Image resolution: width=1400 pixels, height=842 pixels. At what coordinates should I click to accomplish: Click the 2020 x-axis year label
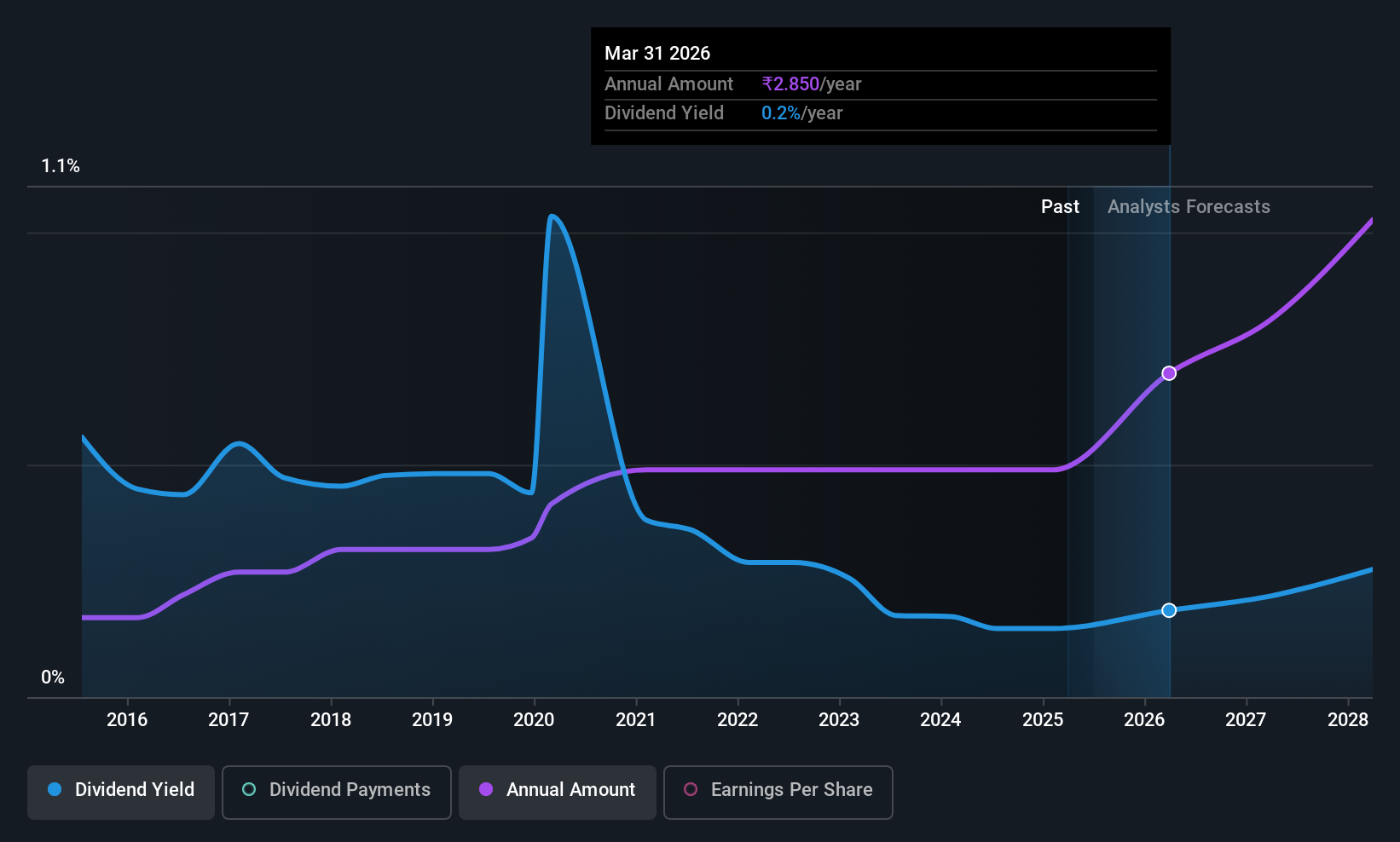coord(534,720)
